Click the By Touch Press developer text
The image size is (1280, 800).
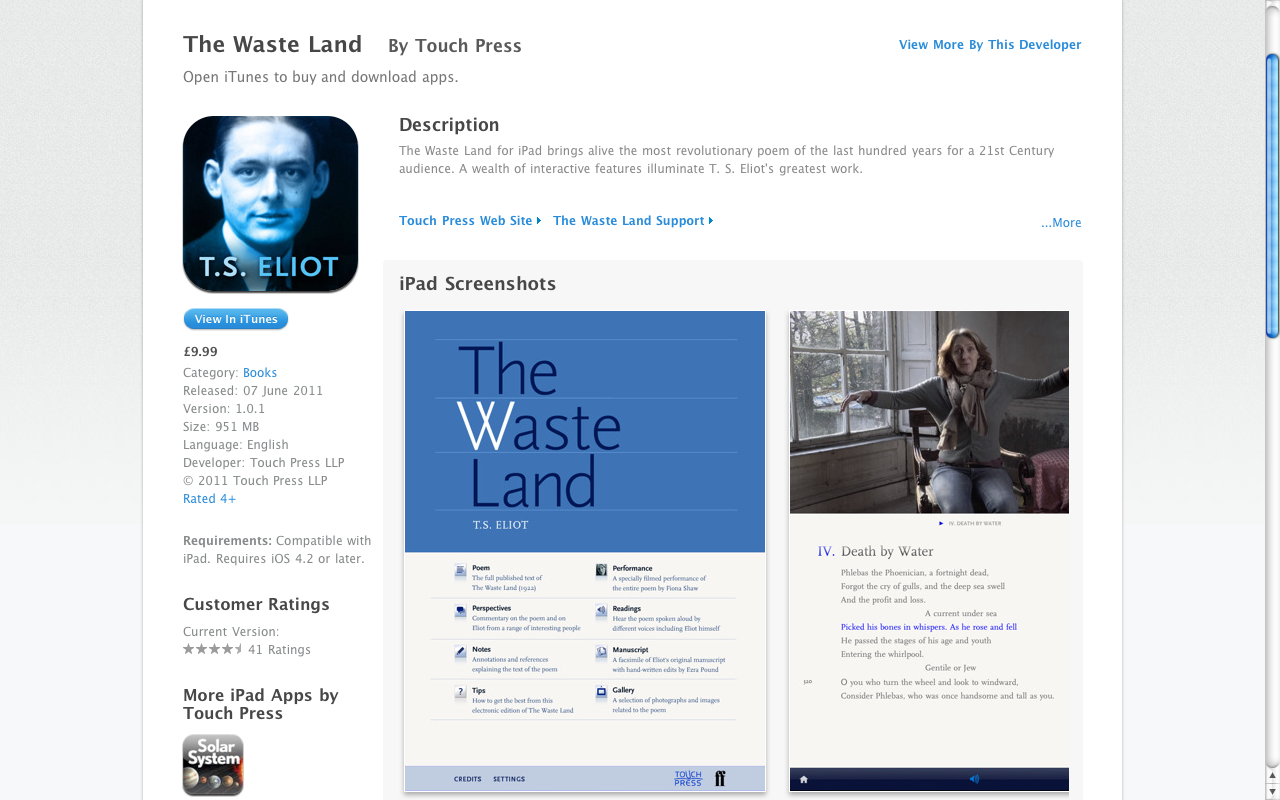point(455,46)
